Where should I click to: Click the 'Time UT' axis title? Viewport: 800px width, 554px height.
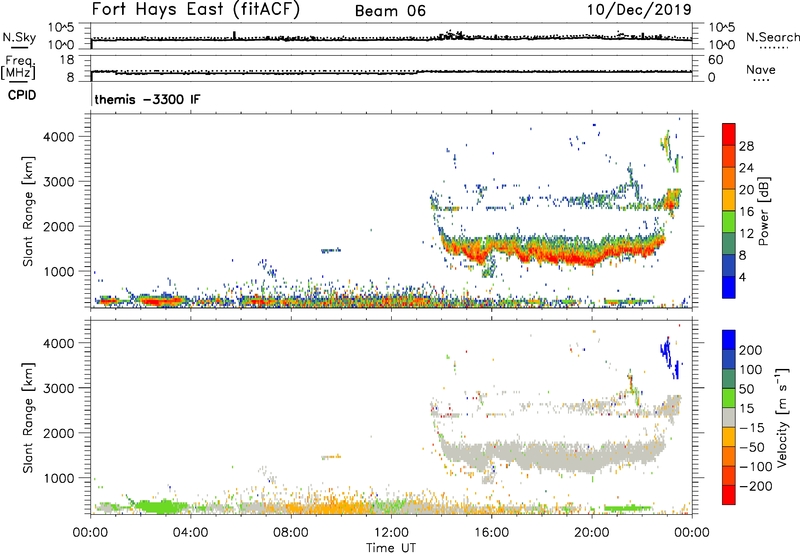[x=391, y=548]
